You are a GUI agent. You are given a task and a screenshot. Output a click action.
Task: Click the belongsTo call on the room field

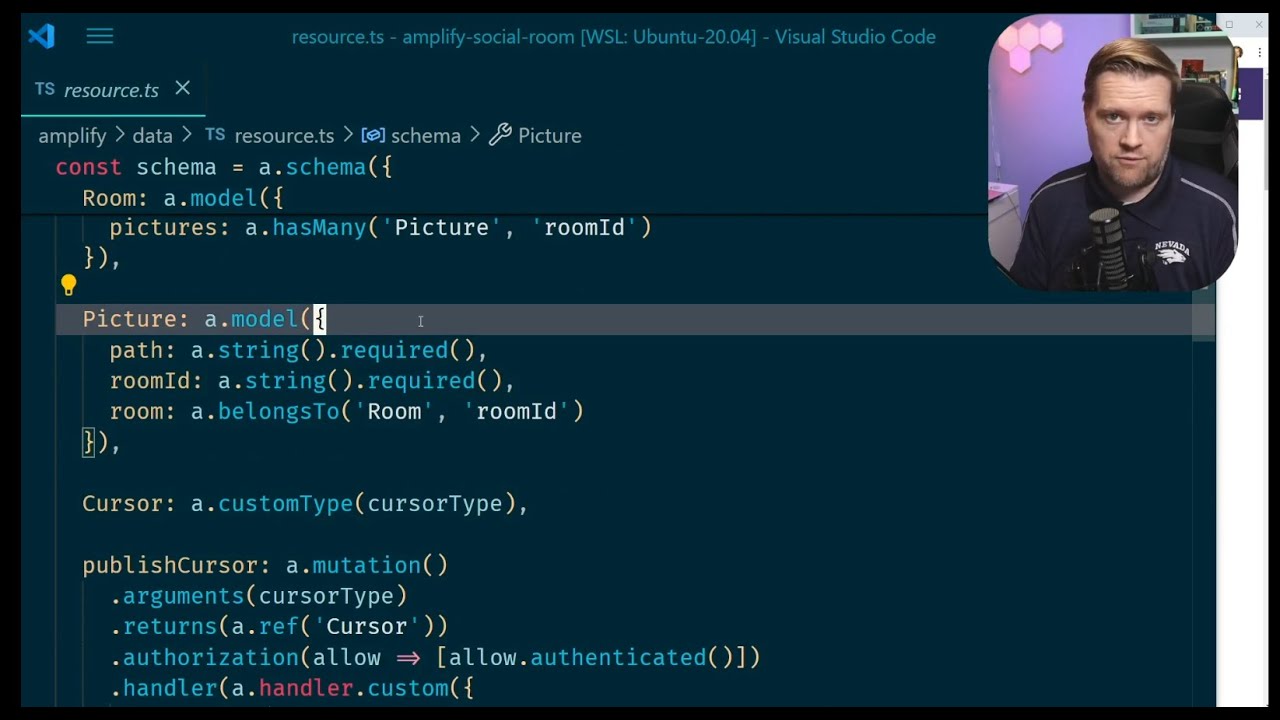[x=277, y=411]
